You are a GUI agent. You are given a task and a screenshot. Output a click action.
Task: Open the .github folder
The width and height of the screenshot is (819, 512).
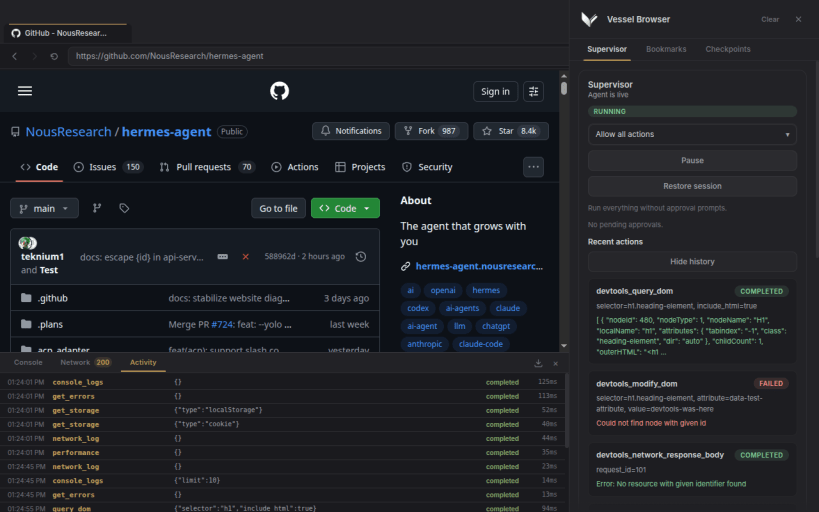[52, 298]
